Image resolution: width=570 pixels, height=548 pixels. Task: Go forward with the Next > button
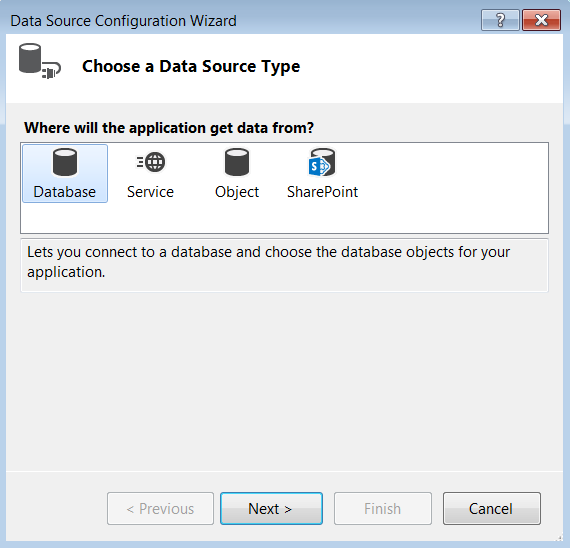pos(271,508)
